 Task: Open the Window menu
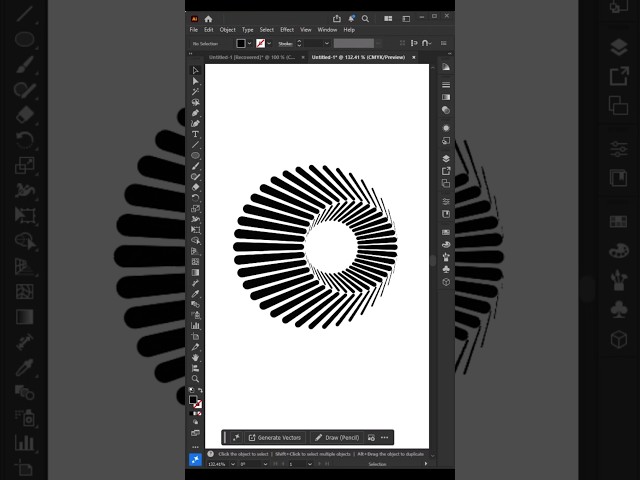pos(327,30)
